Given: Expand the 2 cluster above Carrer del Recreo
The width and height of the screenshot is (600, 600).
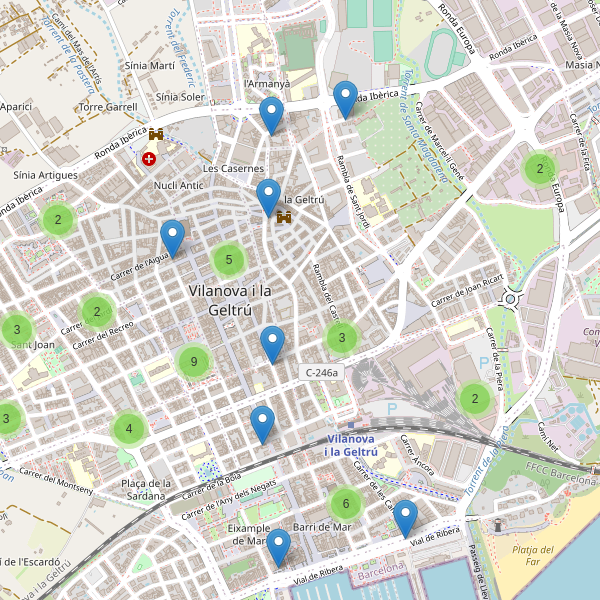Looking at the screenshot, I should point(97,312).
